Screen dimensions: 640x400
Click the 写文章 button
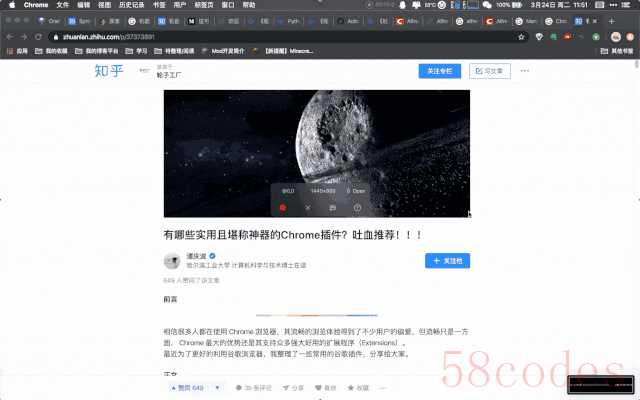[491, 71]
